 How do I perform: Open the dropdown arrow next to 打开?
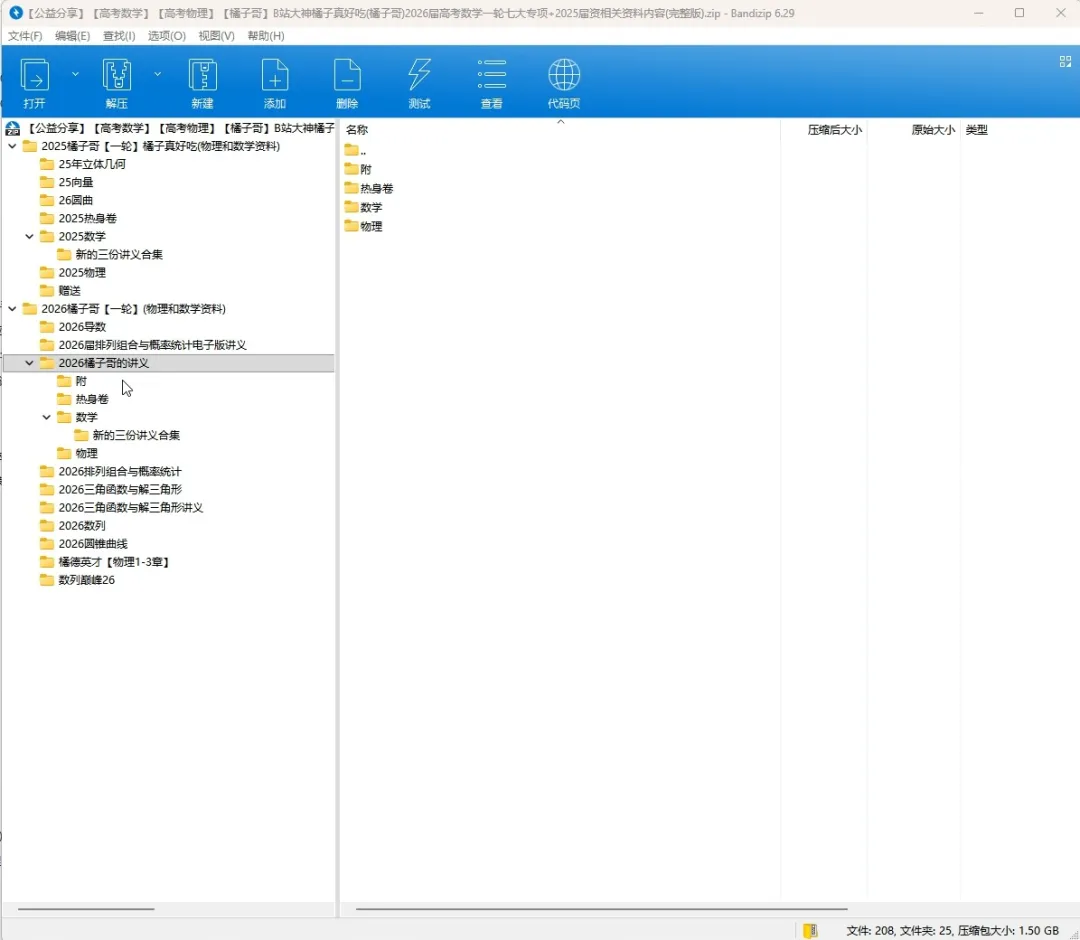pos(75,74)
